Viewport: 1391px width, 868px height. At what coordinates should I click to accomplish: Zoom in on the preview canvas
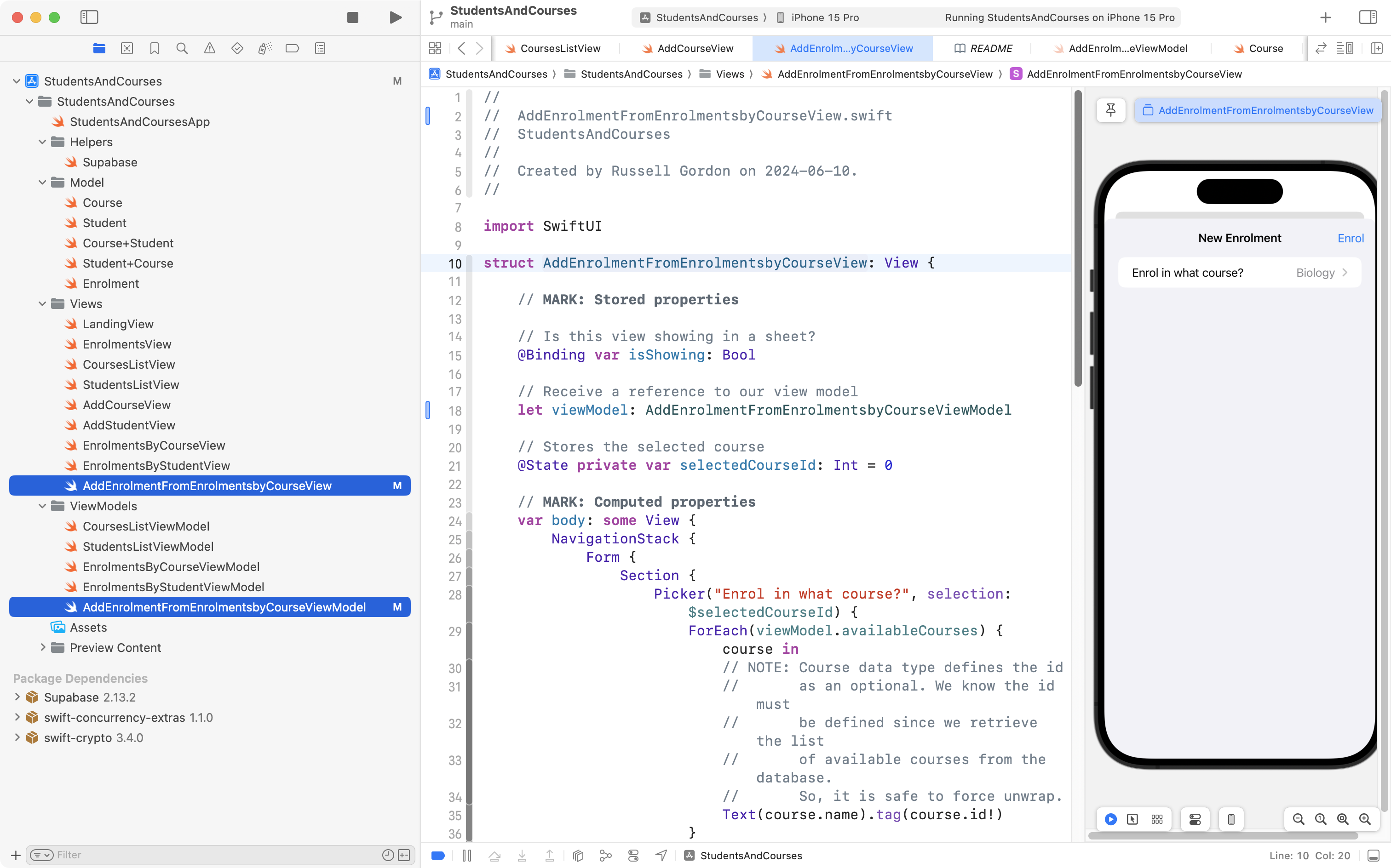click(1366, 819)
